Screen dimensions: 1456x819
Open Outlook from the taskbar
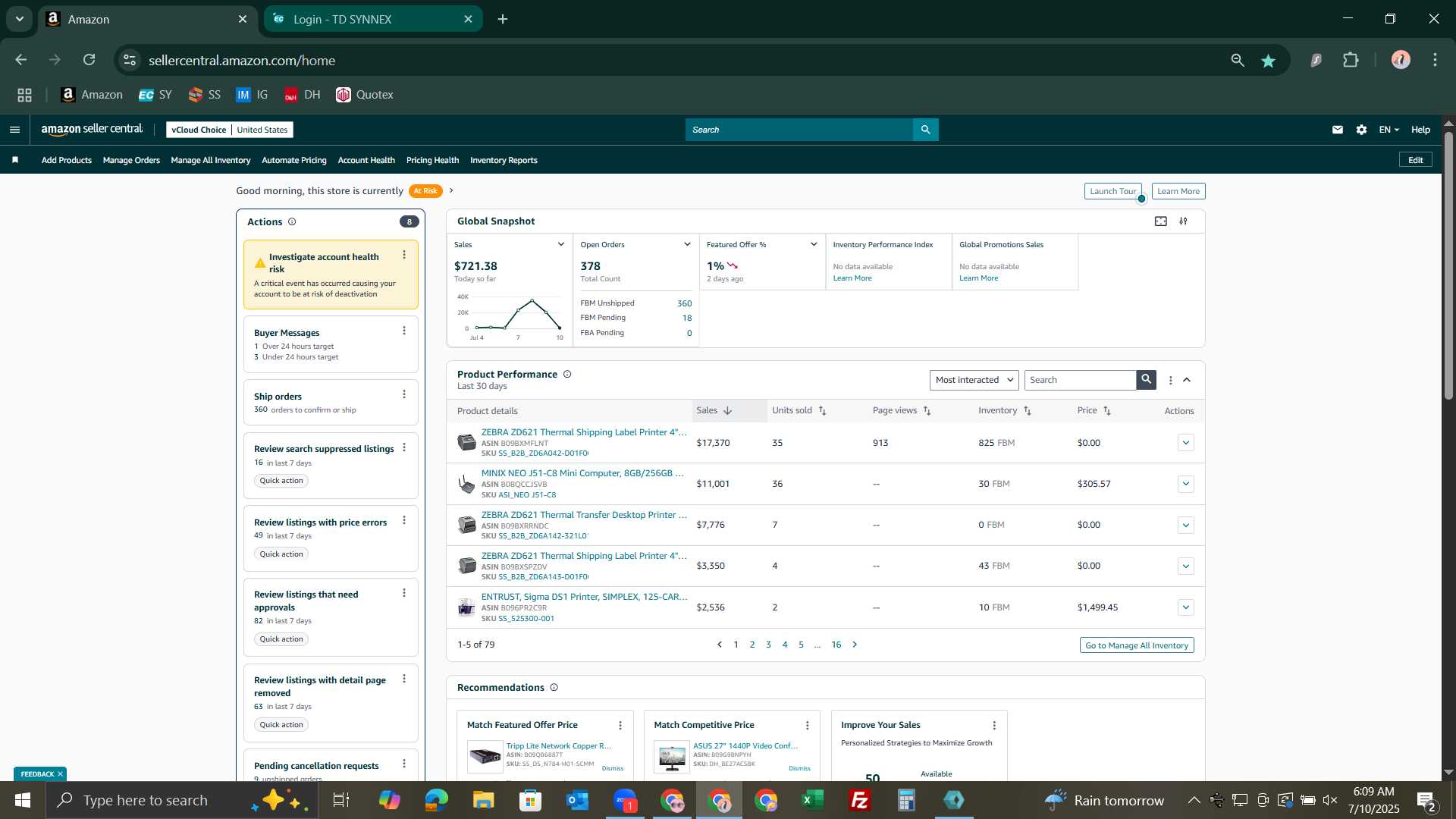pos(578,800)
